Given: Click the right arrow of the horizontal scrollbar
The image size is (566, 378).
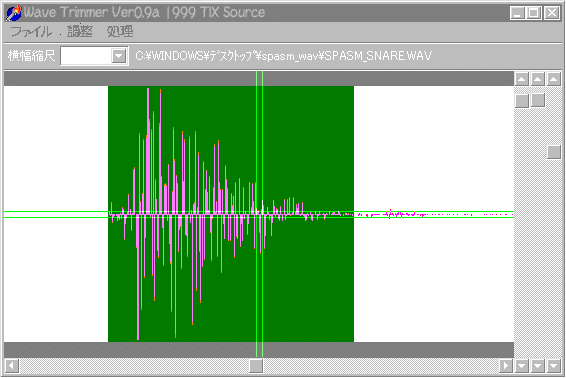Looking at the screenshot, I should tap(506, 366).
